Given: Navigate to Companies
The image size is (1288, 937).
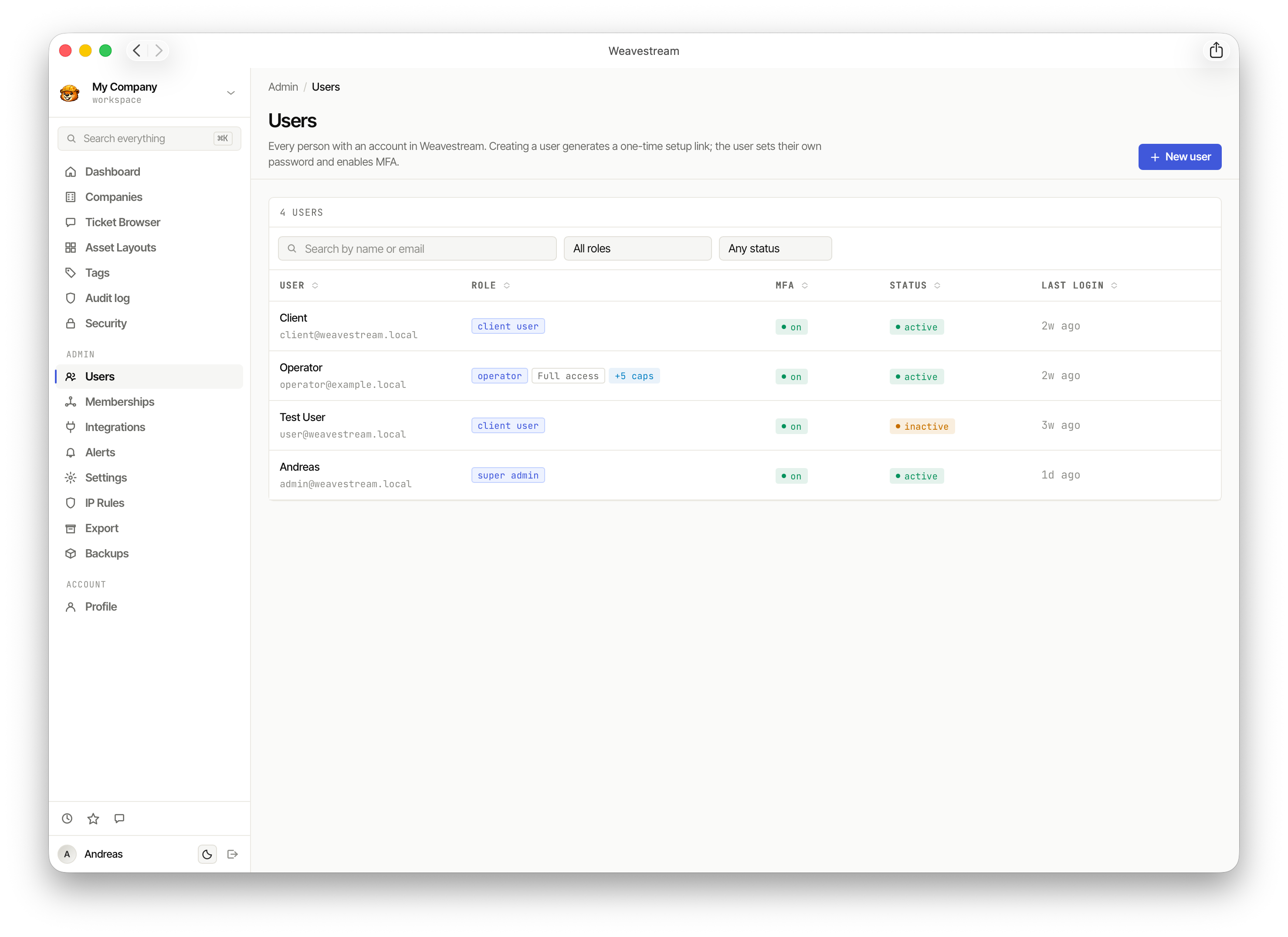Looking at the screenshot, I should click(x=114, y=197).
